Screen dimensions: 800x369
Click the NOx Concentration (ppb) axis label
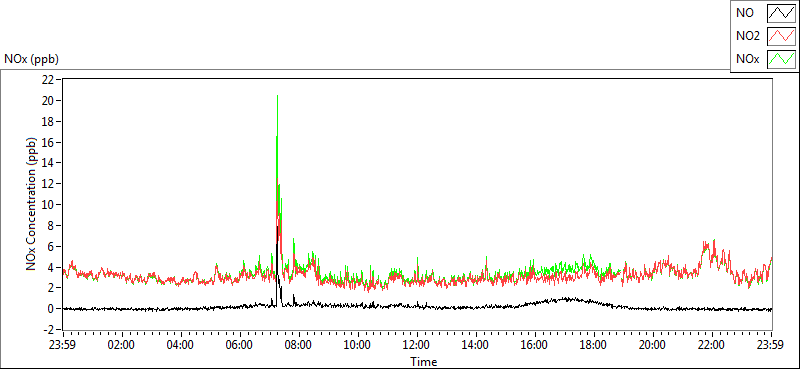click(x=32, y=203)
